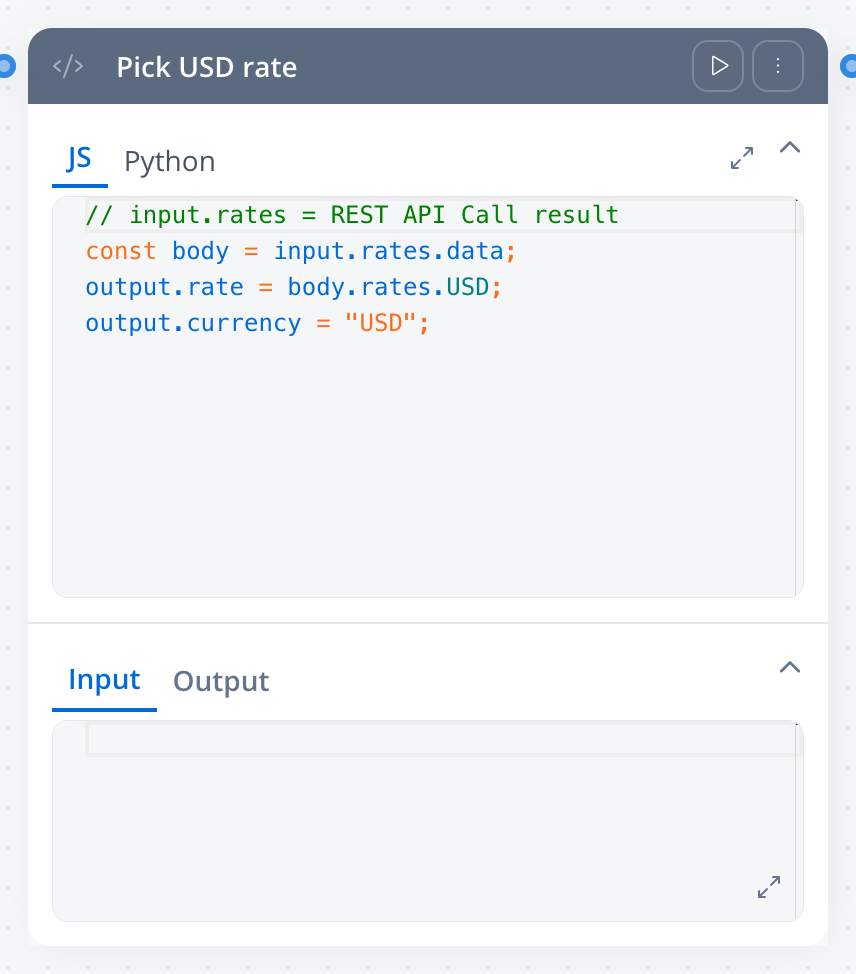The height and width of the screenshot is (974, 856).
Task: Click the code editor vertical scrollbar
Action: [x=799, y=398]
